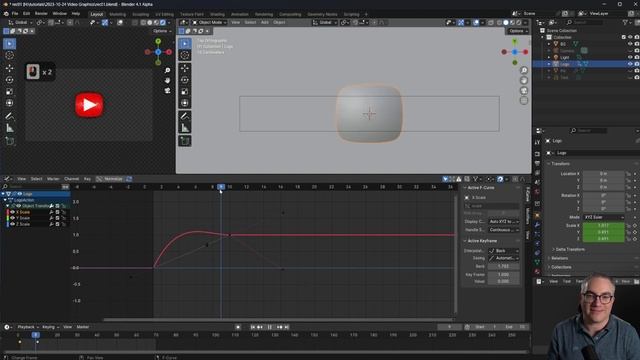Activate Select Box tool in right viewport toolbar
Image resolution: width=640 pixels, height=360 pixels.
[185, 44]
